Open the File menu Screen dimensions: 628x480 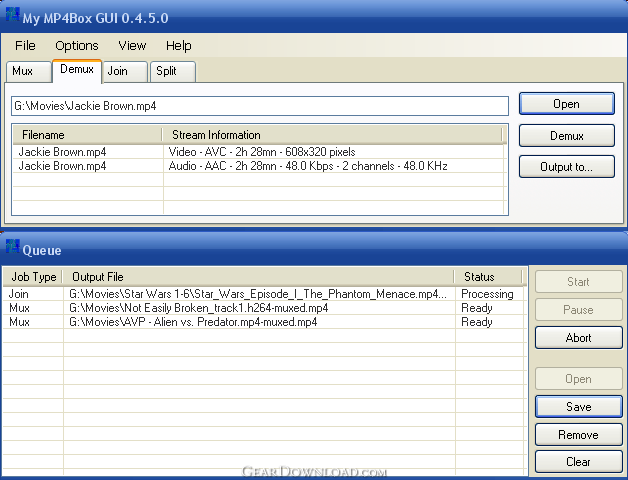click(x=25, y=46)
